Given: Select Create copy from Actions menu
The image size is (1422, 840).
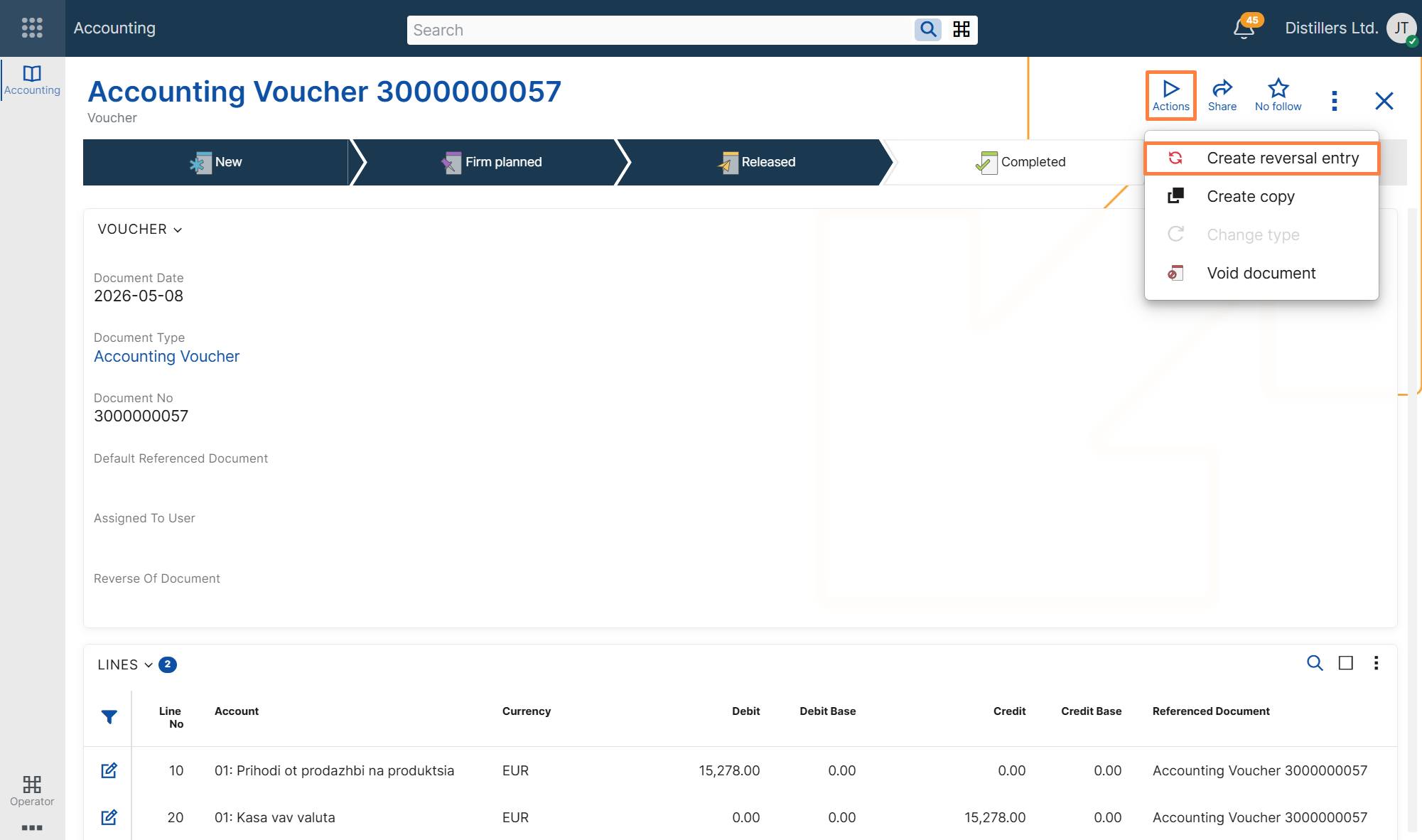Looking at the screenshot, I should click(x=1261, y=196).
